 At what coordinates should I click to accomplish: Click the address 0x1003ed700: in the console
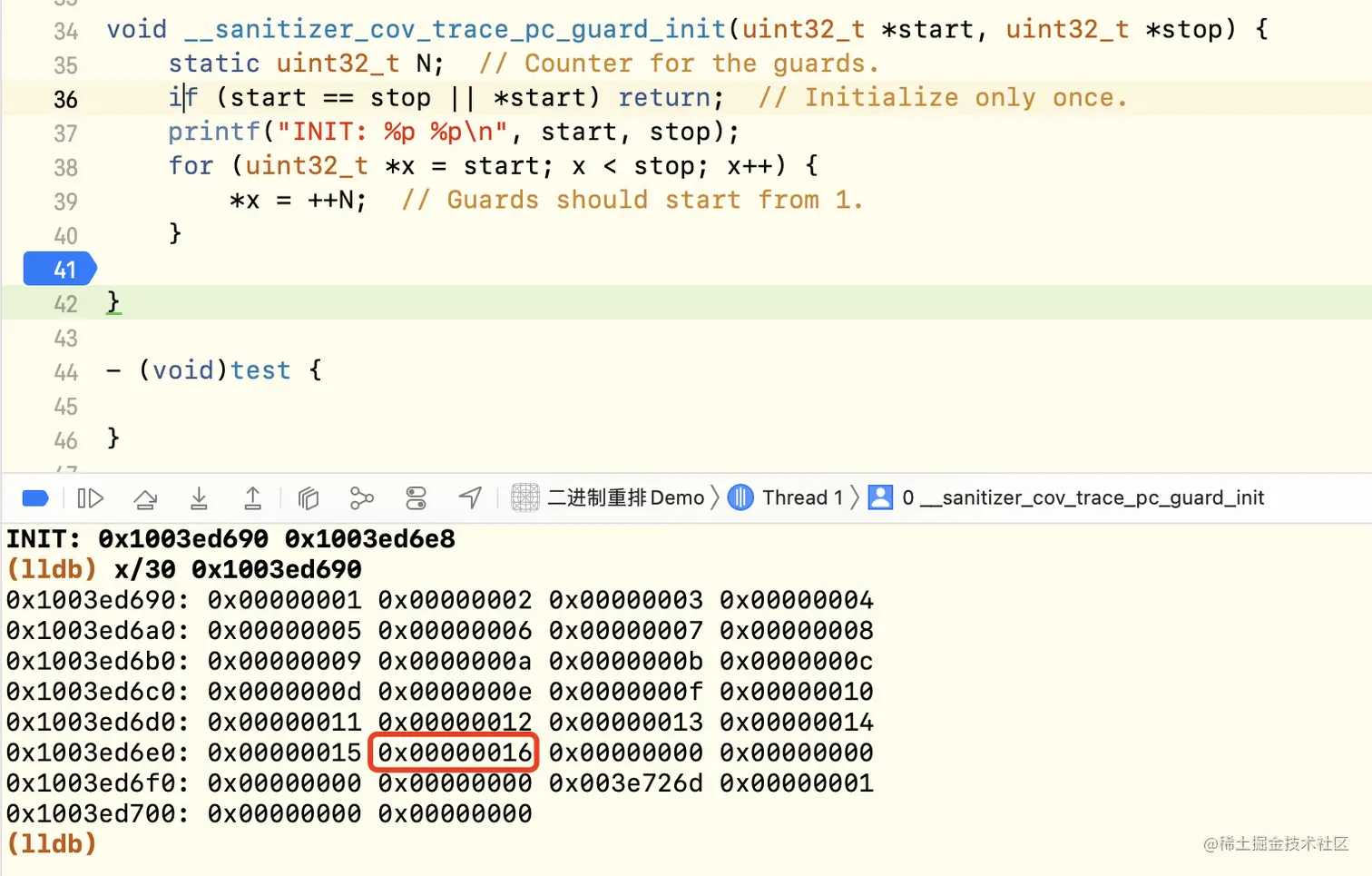click(x=98, y=814)
